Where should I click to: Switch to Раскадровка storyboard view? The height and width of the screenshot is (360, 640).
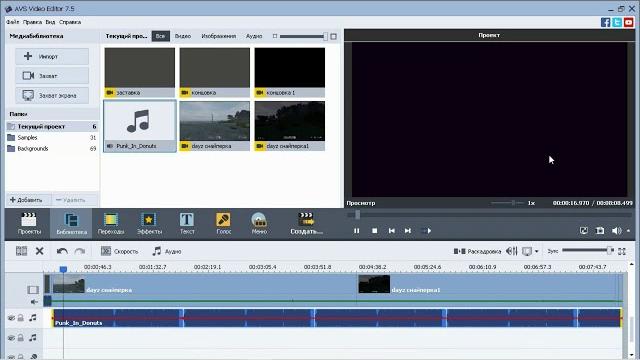point(477,251)
